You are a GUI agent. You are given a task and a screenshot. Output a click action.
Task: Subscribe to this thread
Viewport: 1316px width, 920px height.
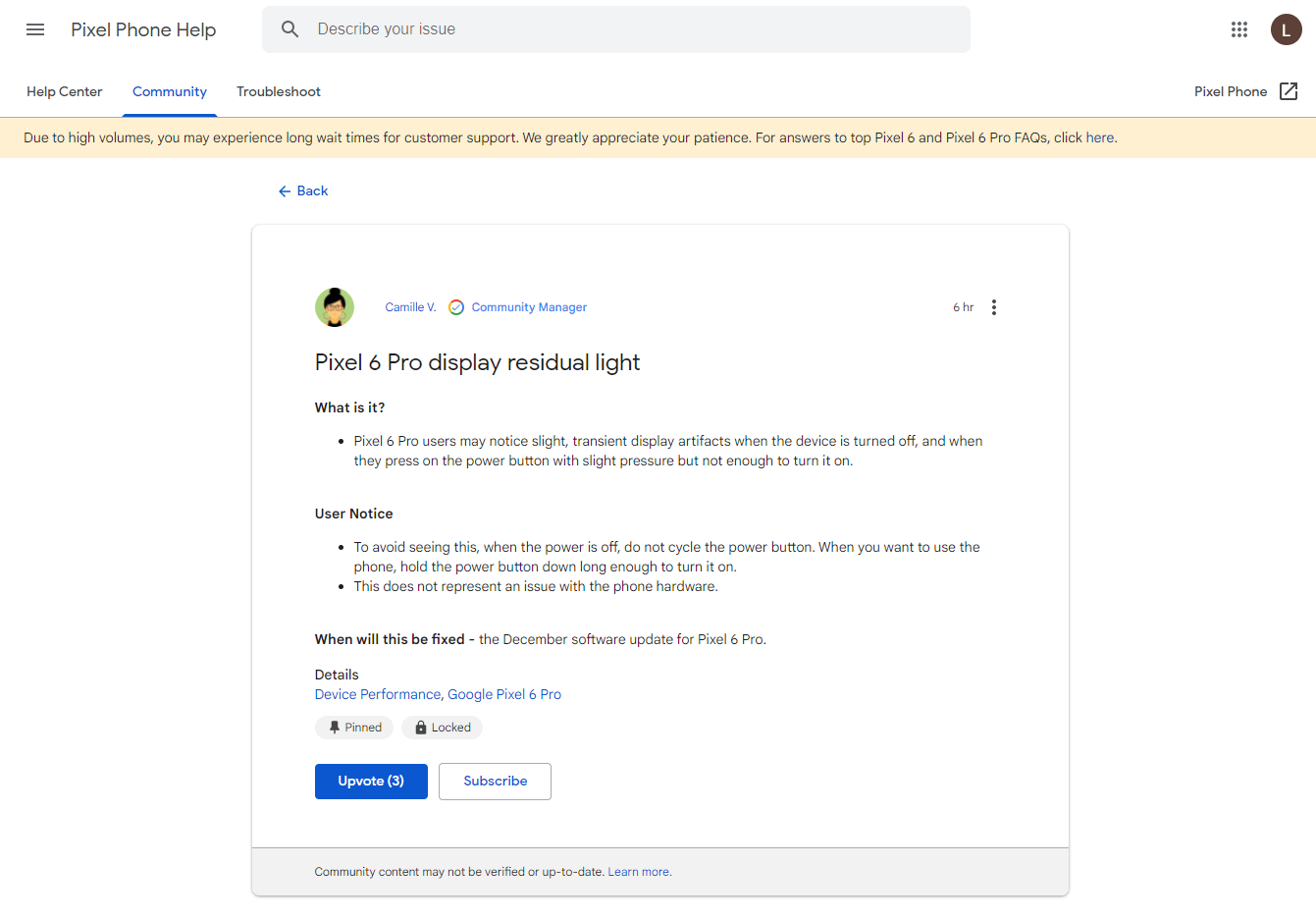pos(495,782)
